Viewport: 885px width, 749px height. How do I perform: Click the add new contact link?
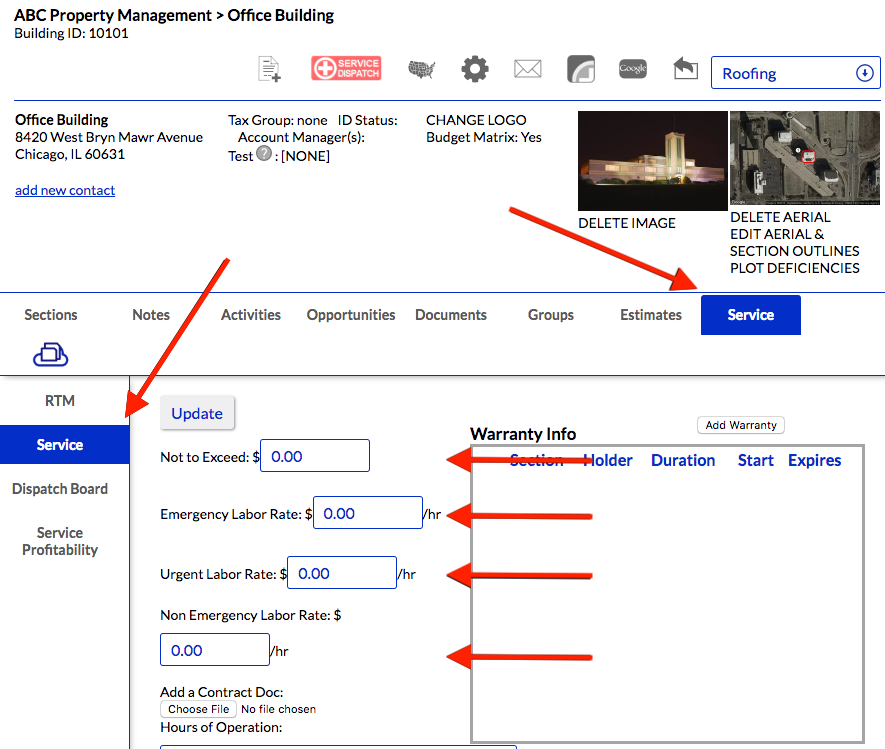pos(65,190)
